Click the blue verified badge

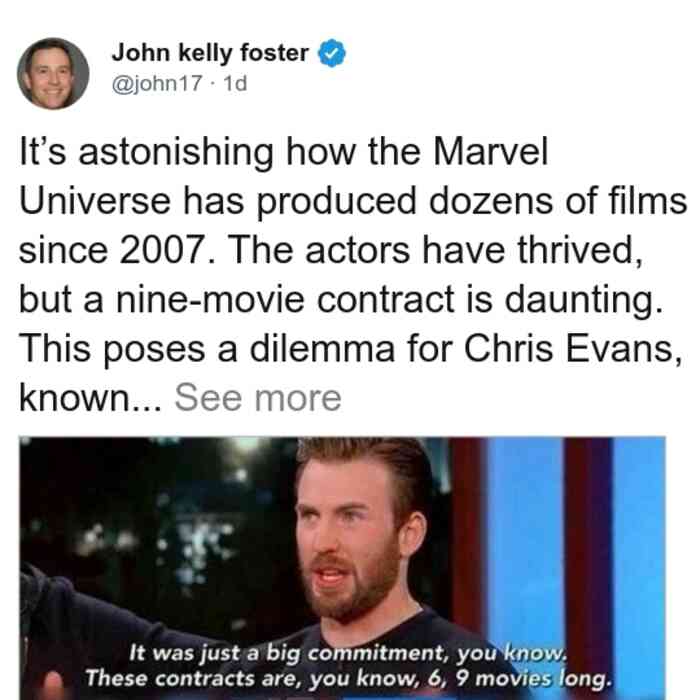pos(332,53)
